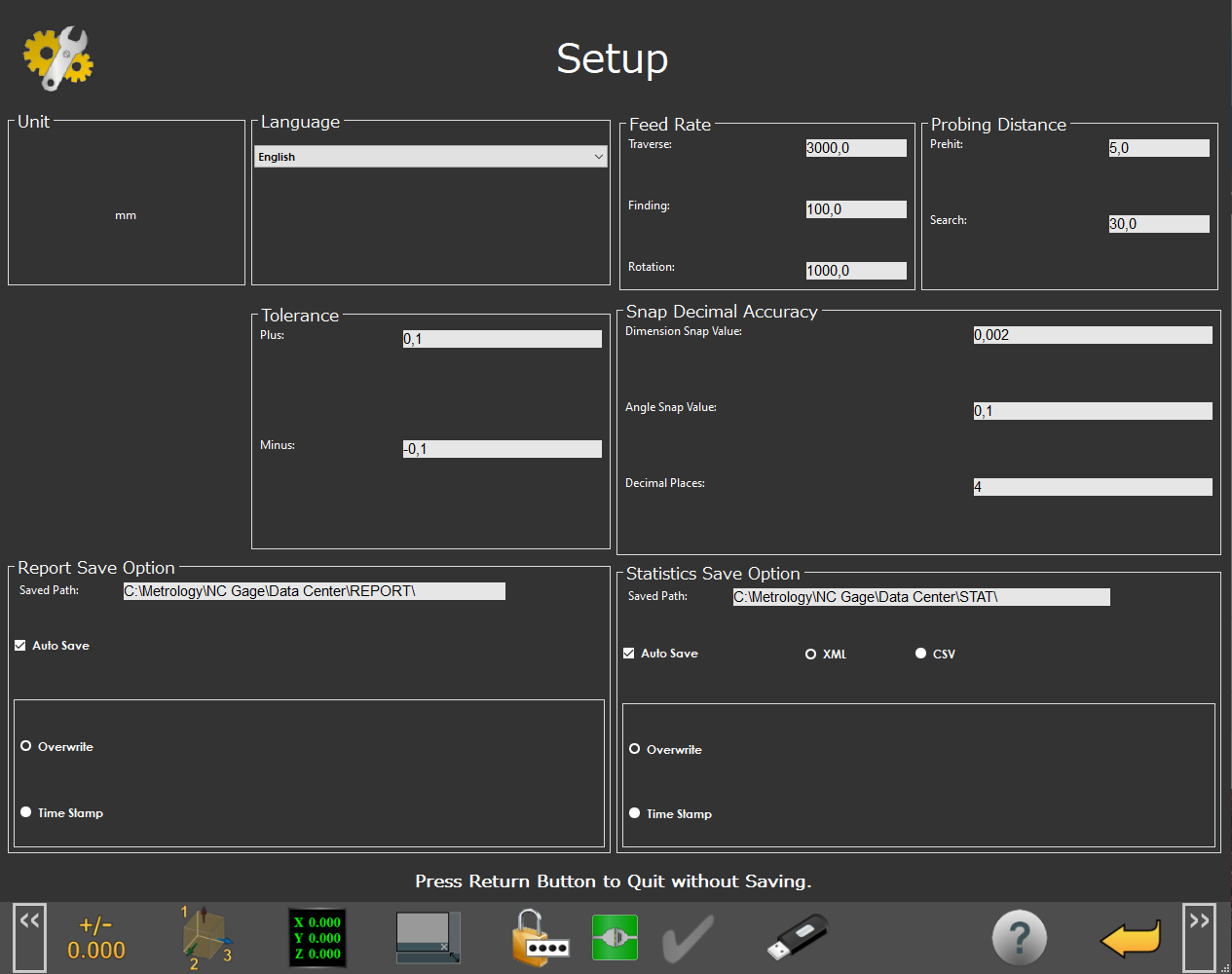Select Overwrite in Report Save Option
The height and width of the screenshot is (974, 1232).
pyautogui.click(x=26, y=746)
